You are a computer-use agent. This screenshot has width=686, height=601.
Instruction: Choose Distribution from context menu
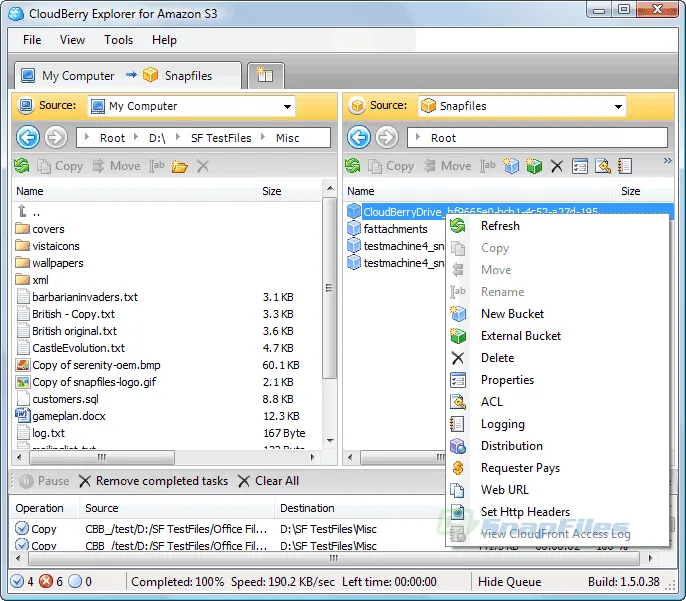coord(557,446)
